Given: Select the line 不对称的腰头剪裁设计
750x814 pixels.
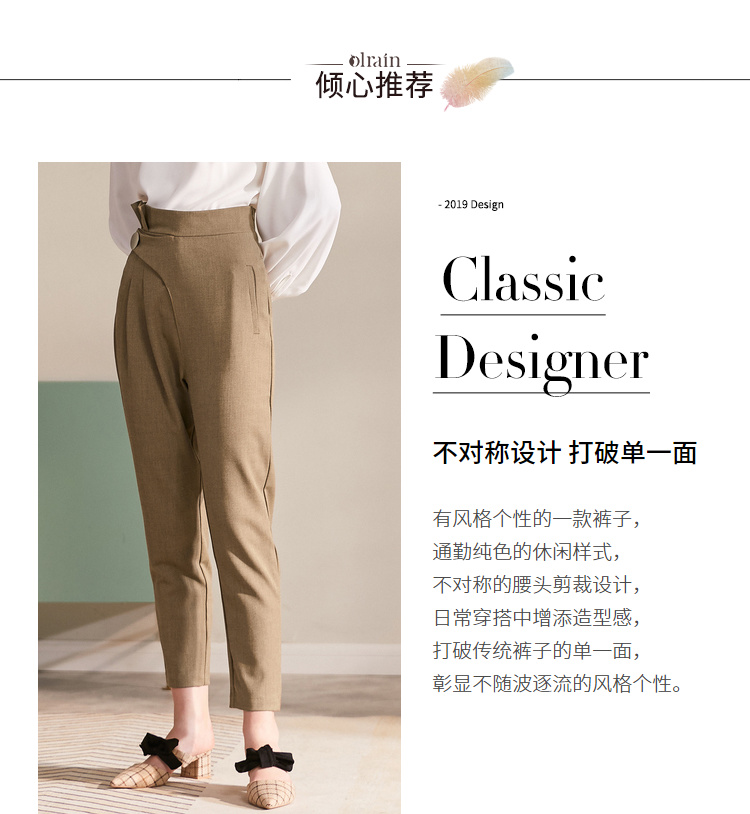Looking at the screenshot, I should click(537, 585).
